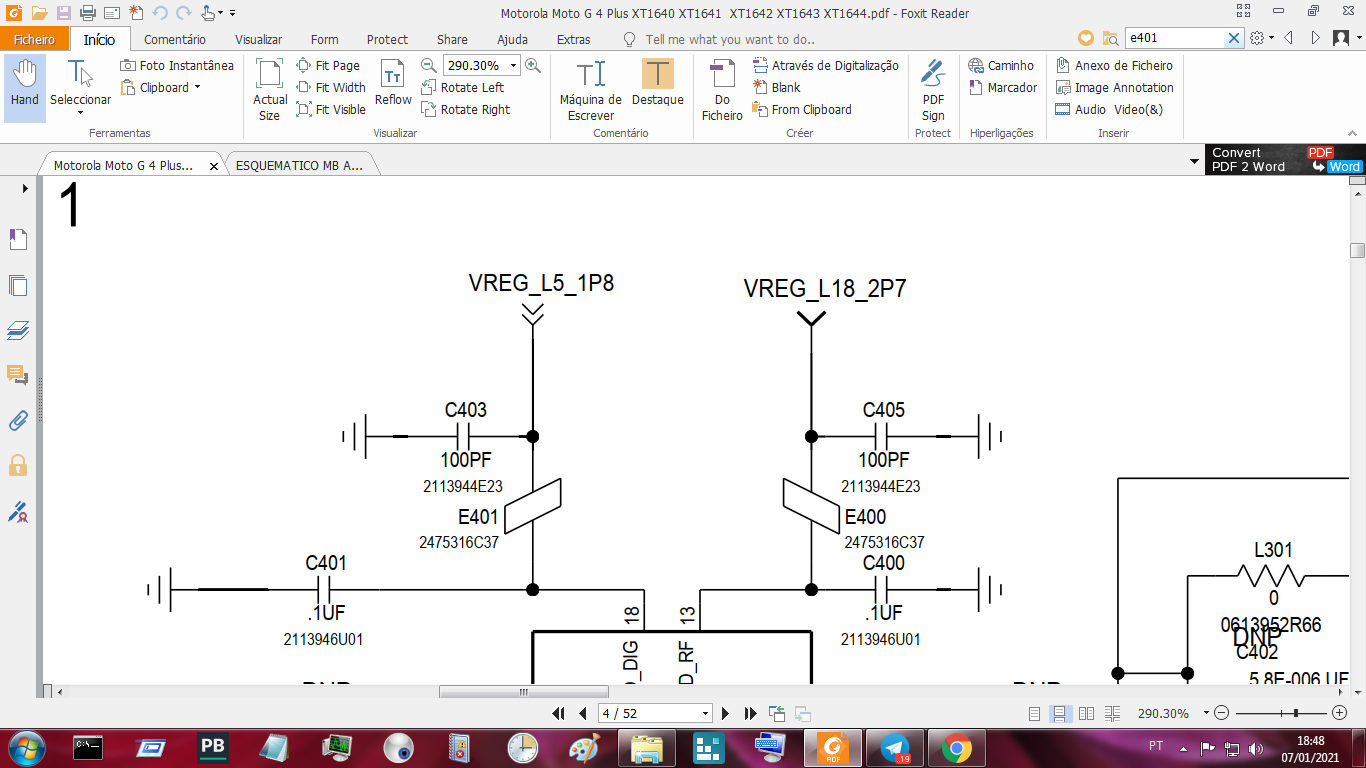
Task: Open the page number dropdown
Action: (x=705, y=714)
